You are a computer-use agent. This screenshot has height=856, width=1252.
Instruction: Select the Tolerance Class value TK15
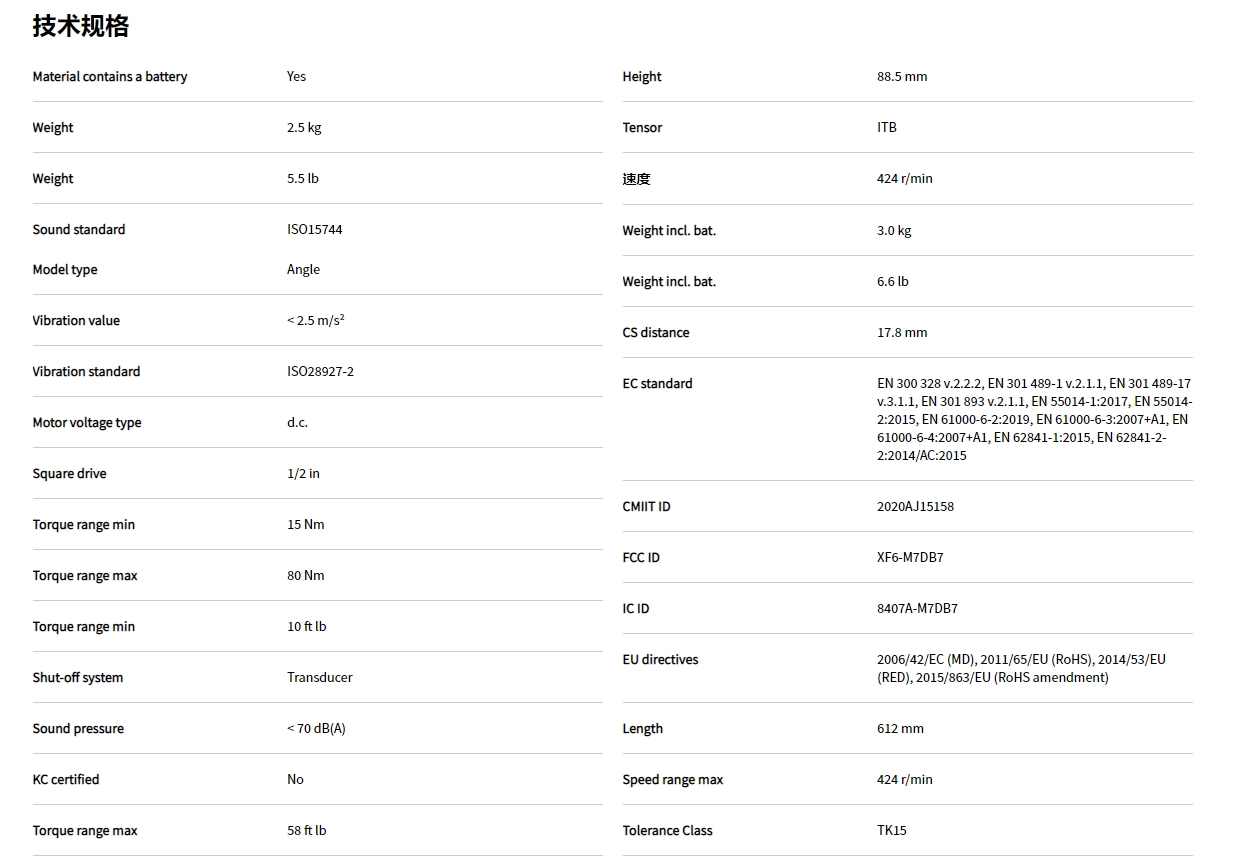point(891,831)
